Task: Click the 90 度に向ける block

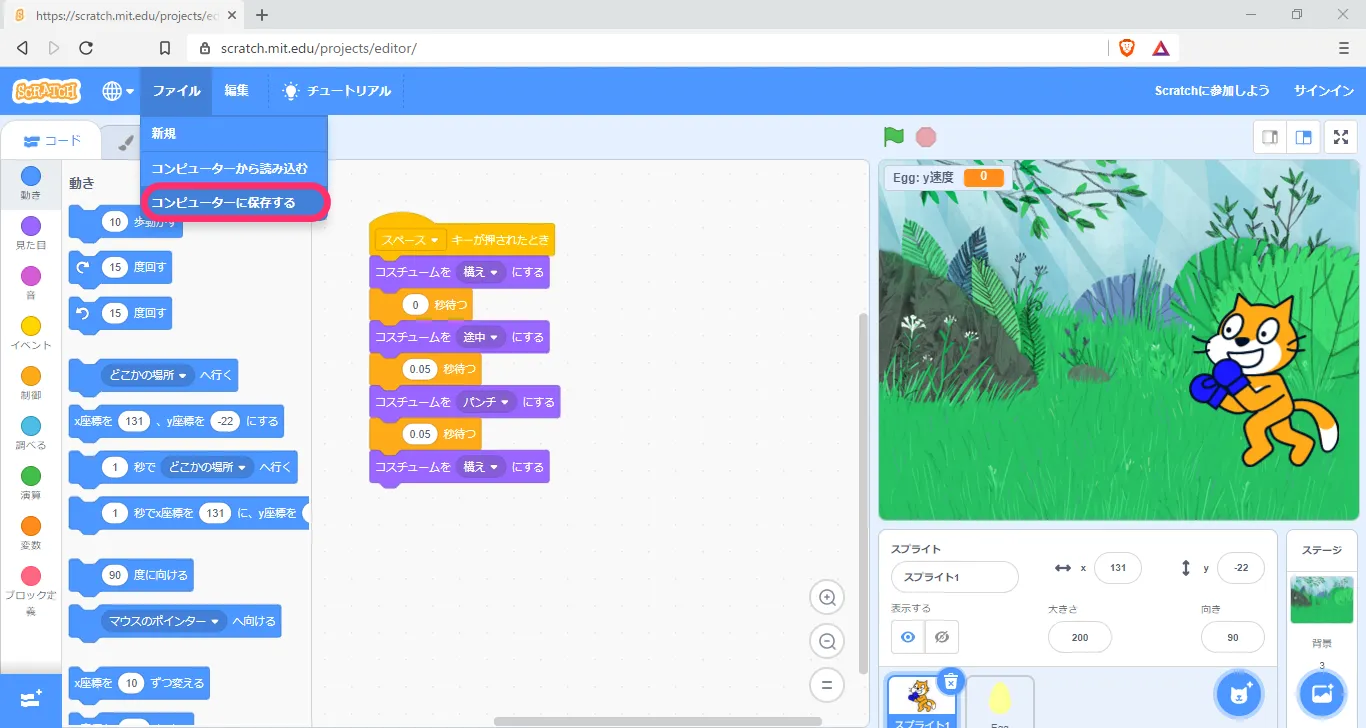Action: pyautogui.click(x=130, y=576)
